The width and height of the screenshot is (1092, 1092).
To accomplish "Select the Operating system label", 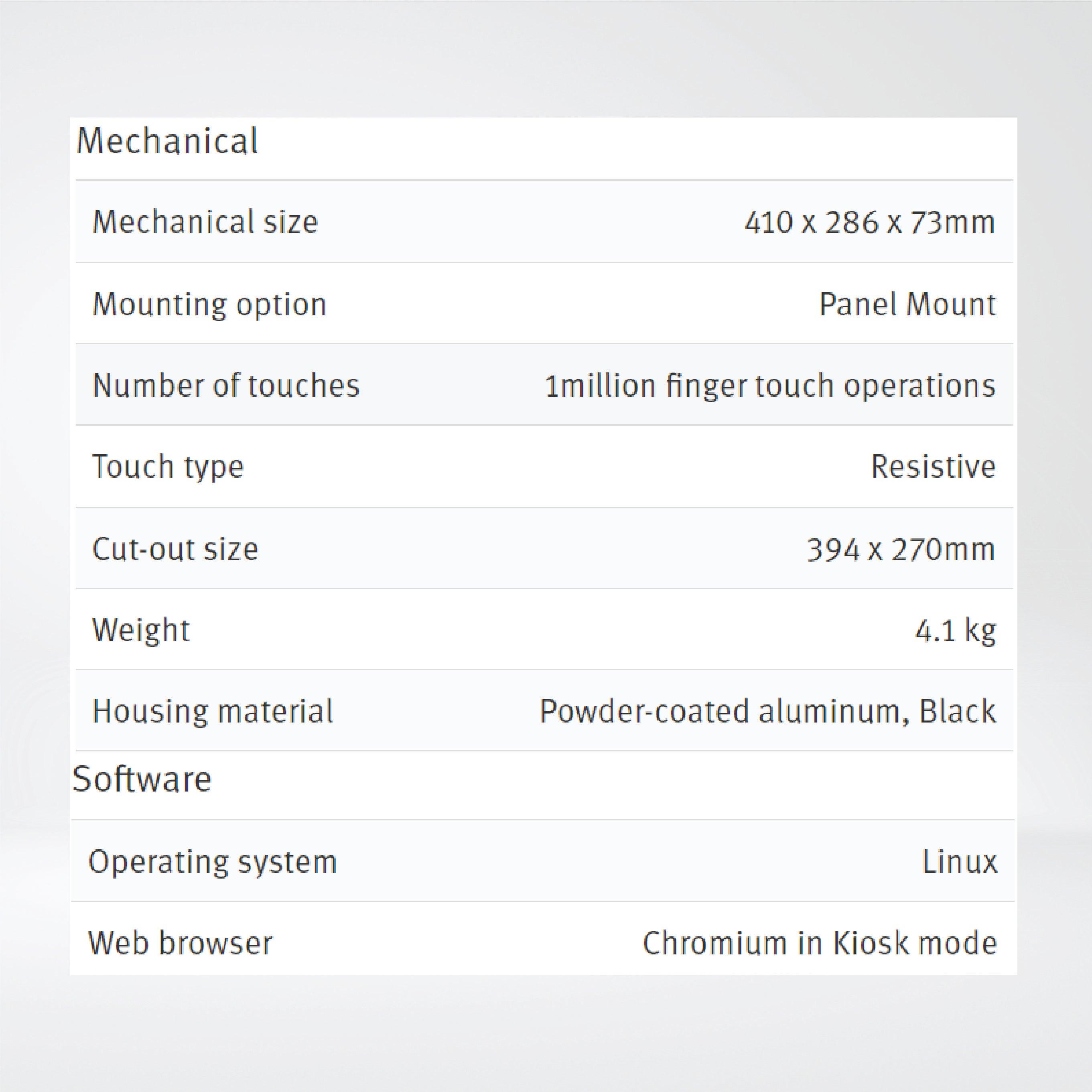I will tap(213, 862).
